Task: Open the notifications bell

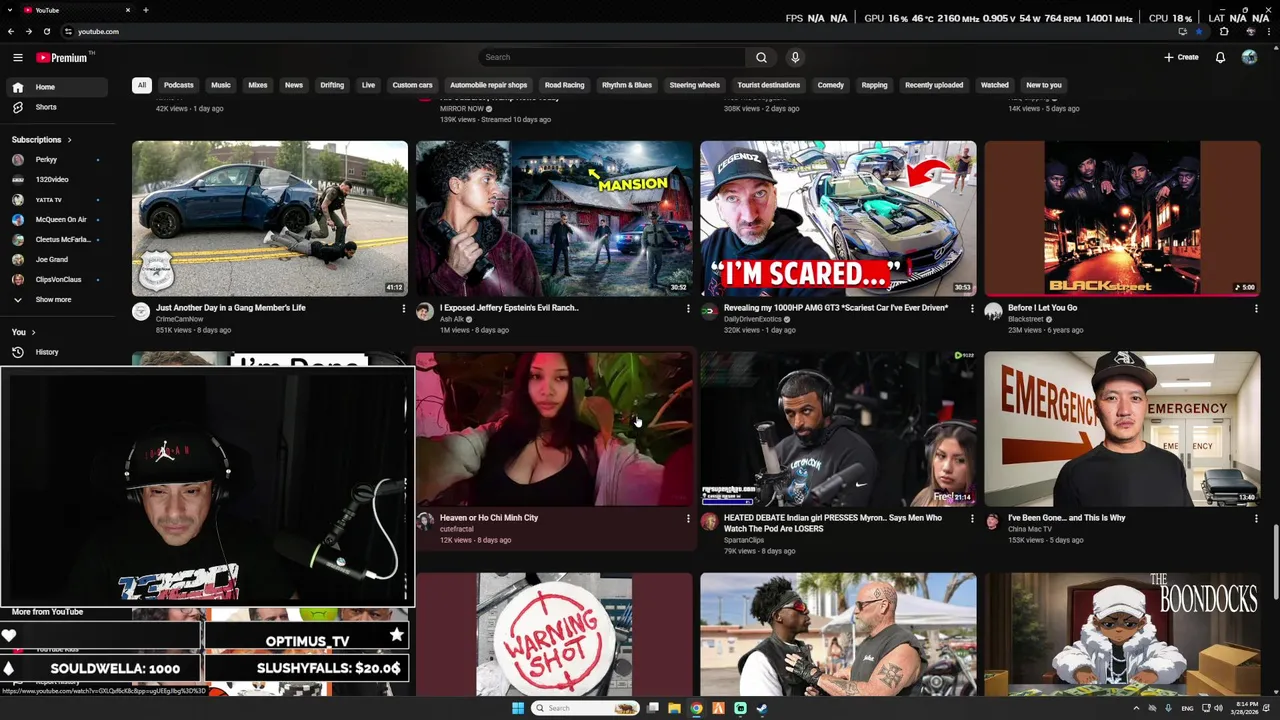Action: point(1220,57)
